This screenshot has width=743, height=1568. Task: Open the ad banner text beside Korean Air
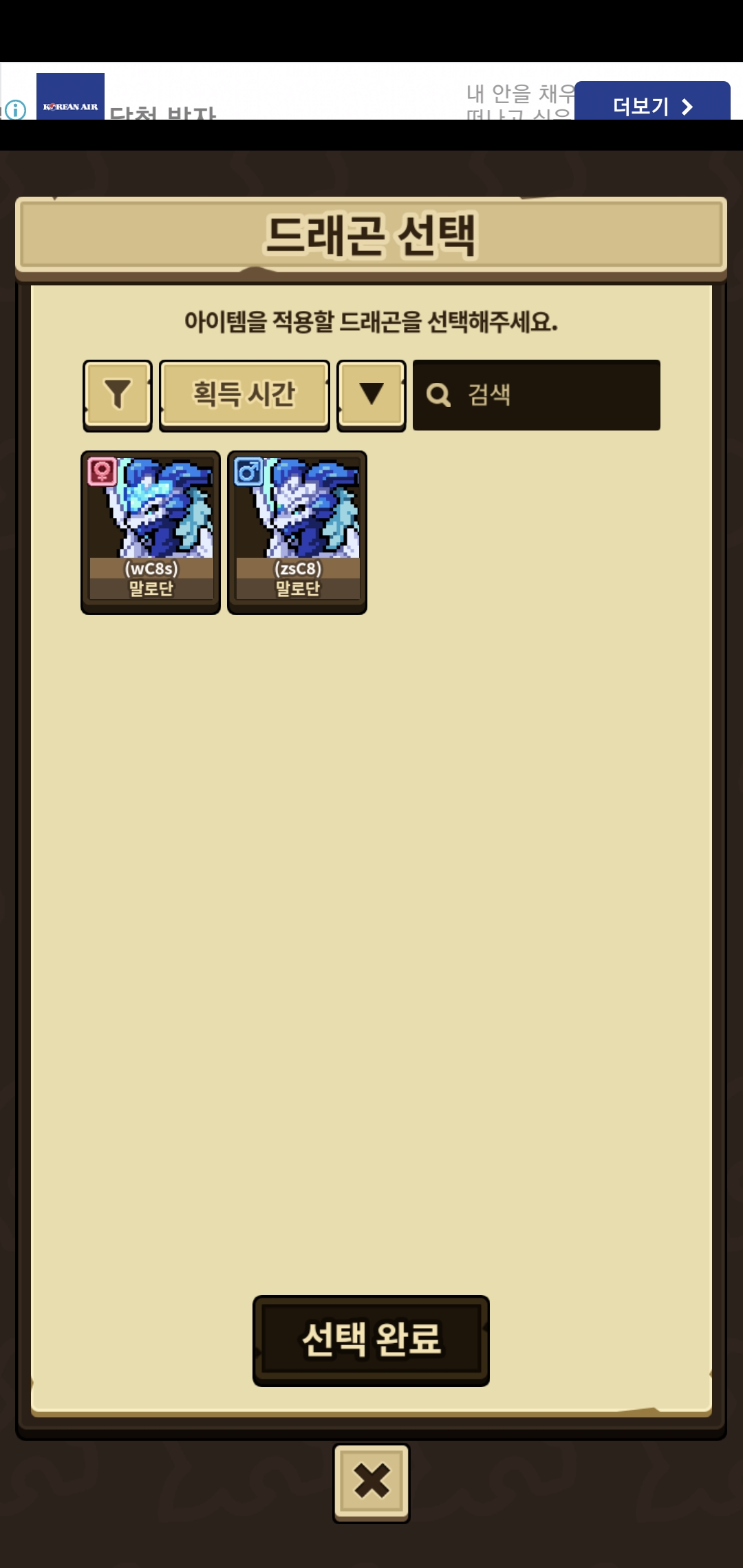click(163, 113)
